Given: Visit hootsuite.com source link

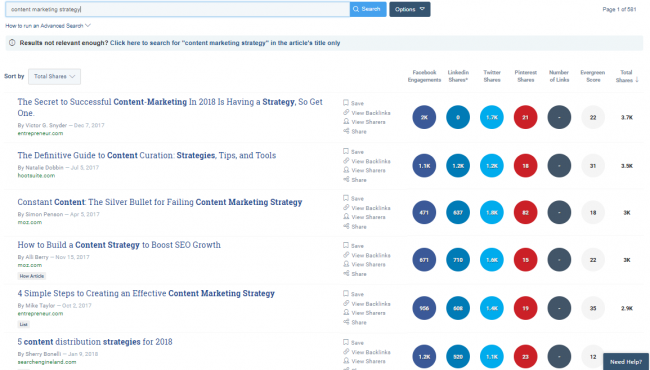Looking at the screenshot, I should 36,176.
